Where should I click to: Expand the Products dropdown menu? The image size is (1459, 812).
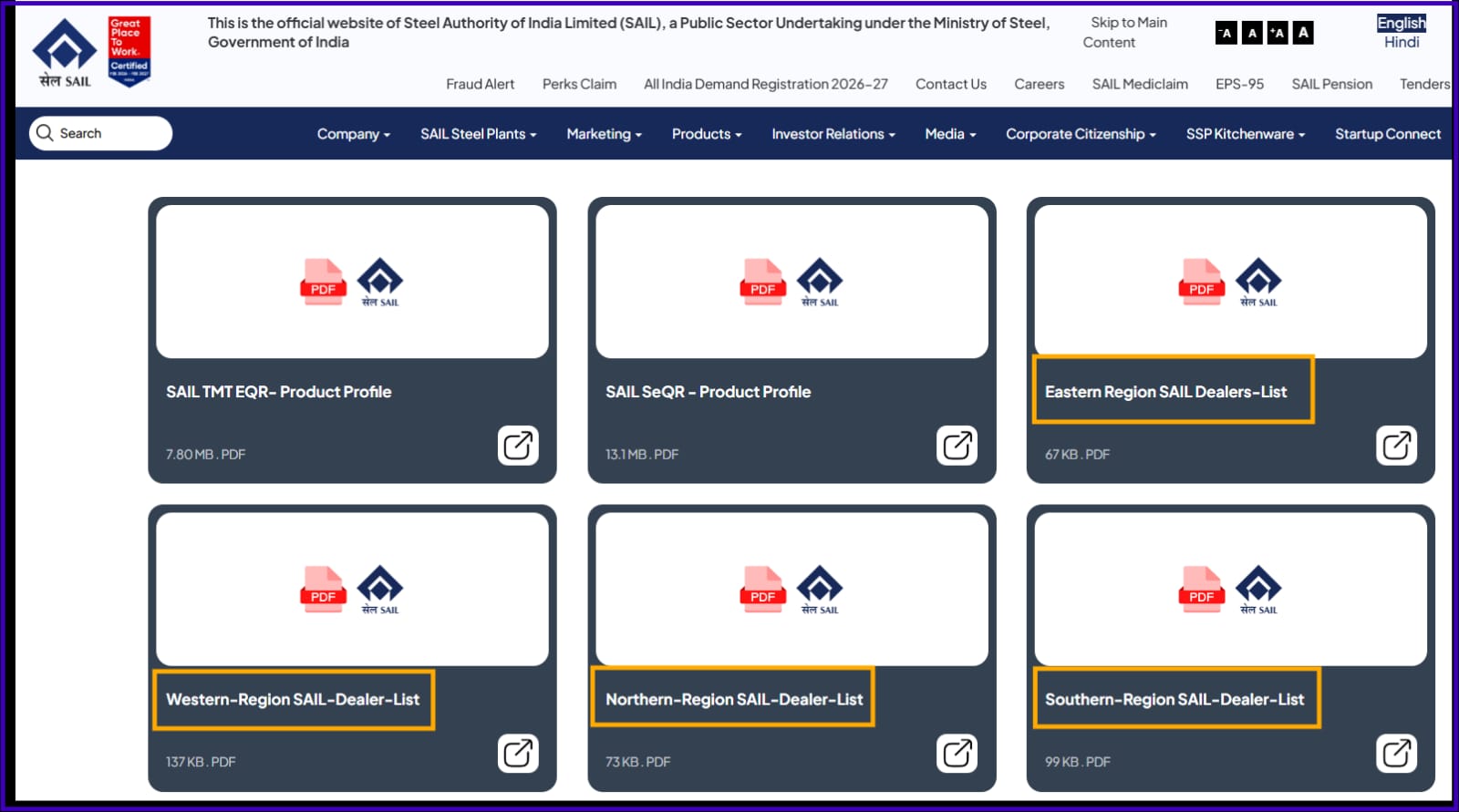coord(707,134)
